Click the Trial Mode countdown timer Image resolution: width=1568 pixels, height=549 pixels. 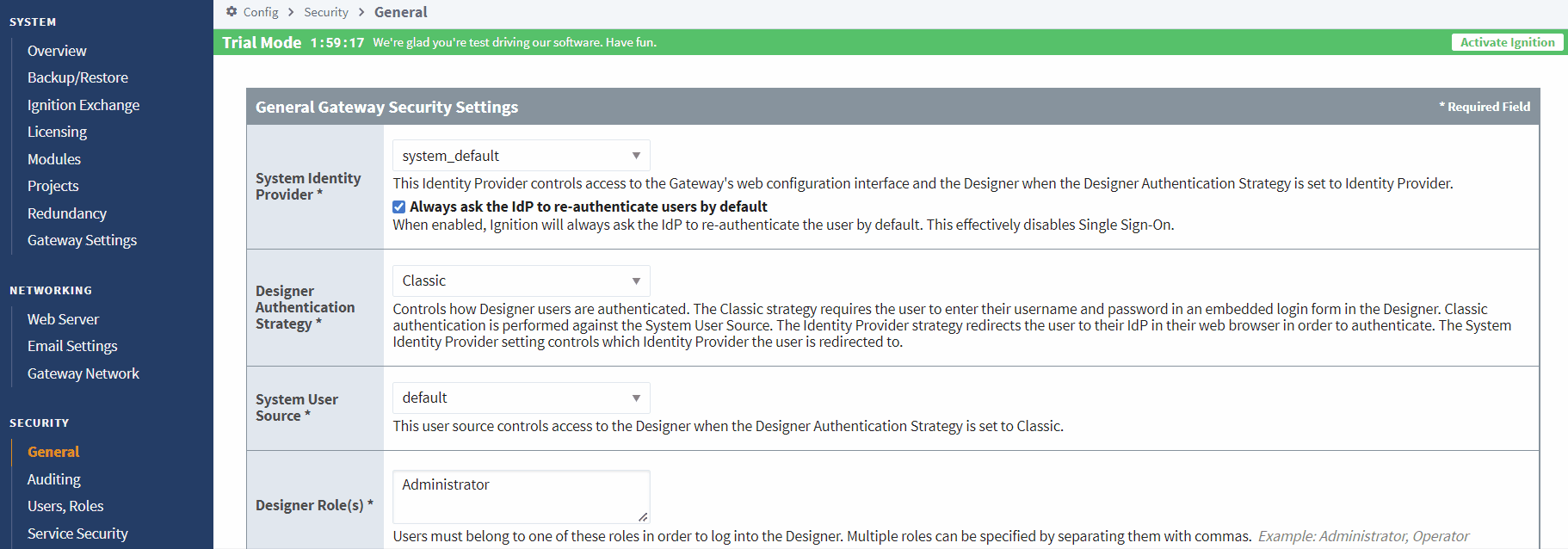(337, 43)
